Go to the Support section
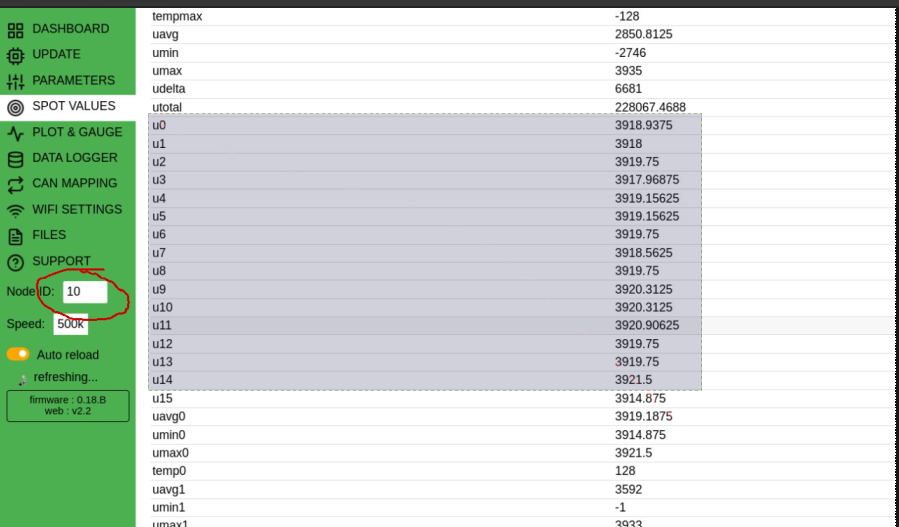This screenshot has width=899, height=527. [61, 261]
